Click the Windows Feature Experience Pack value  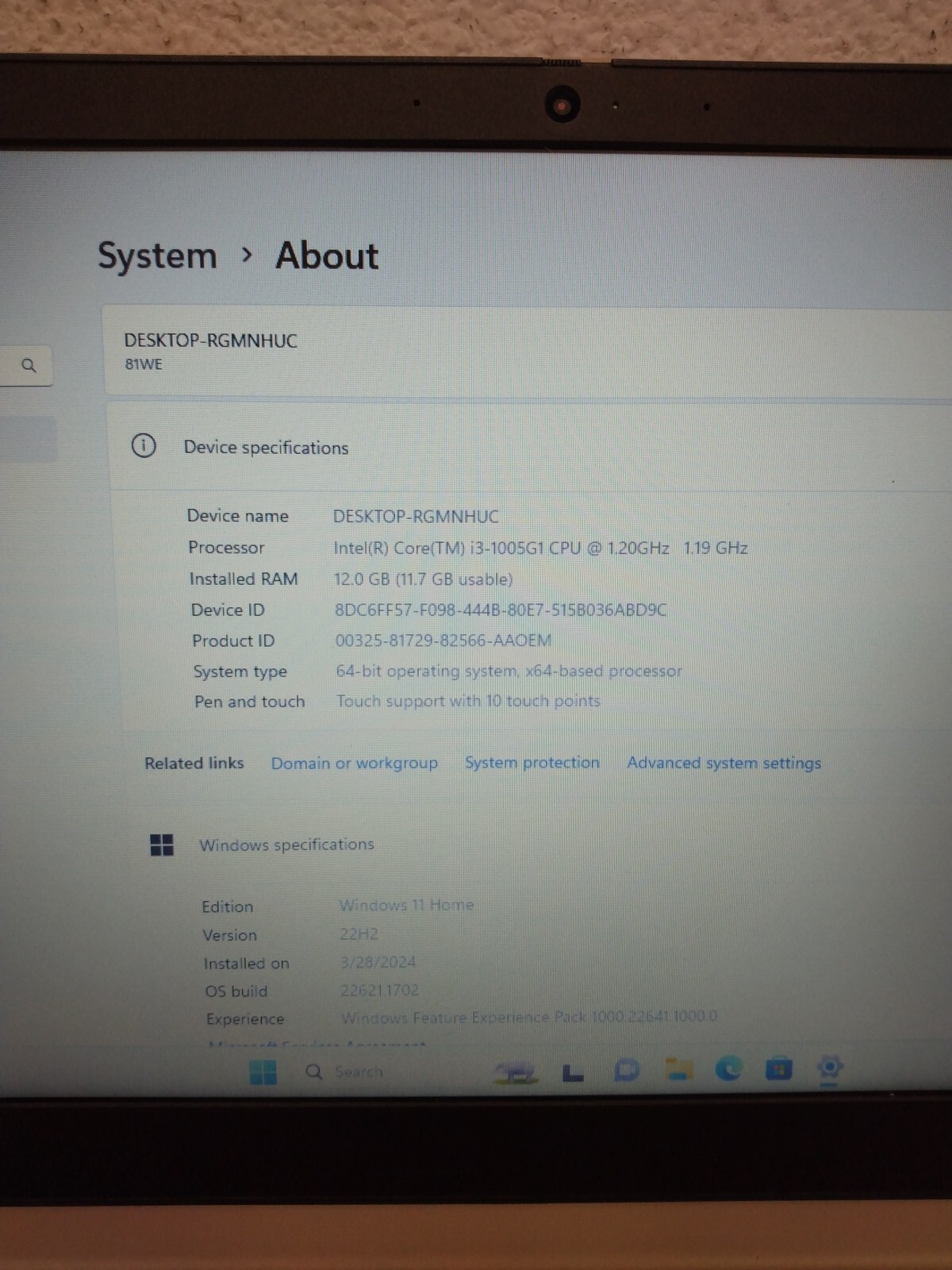529,1017
